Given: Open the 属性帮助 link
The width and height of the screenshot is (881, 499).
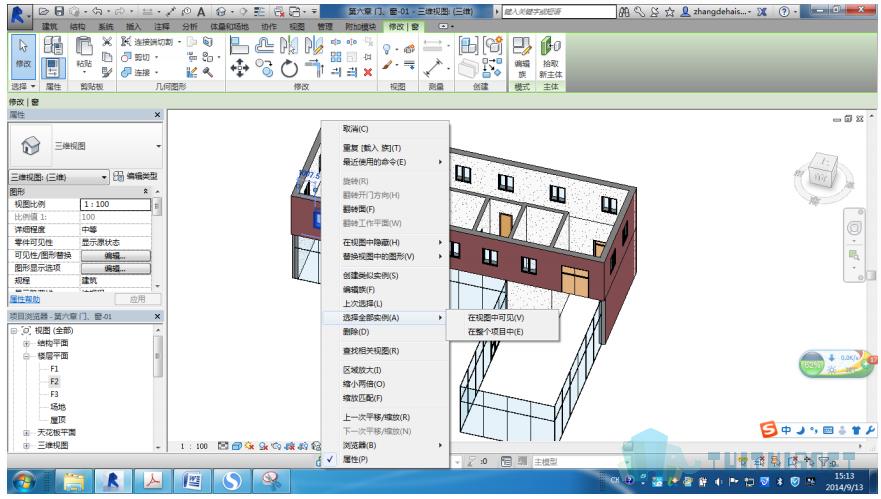Looking at the screenshot, I should [x=25, y=299].
